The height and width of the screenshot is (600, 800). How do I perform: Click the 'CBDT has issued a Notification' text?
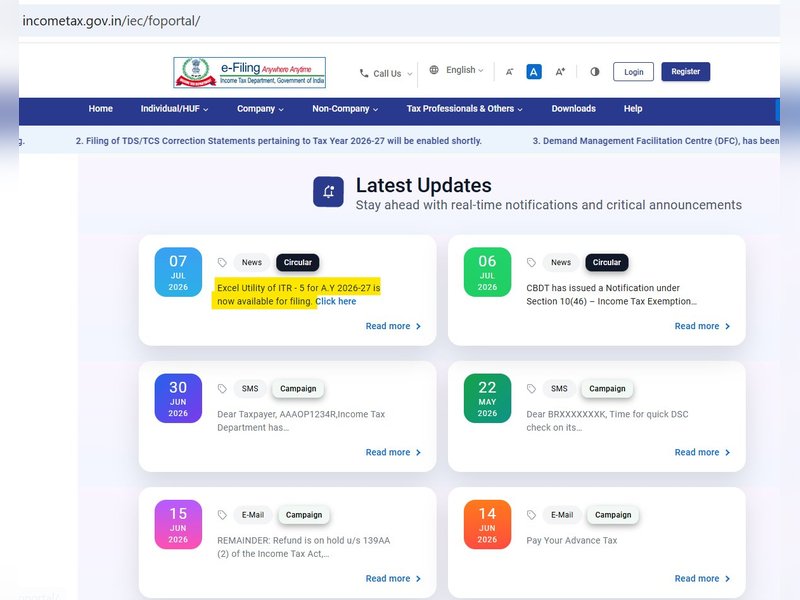[x=611, y=294]
